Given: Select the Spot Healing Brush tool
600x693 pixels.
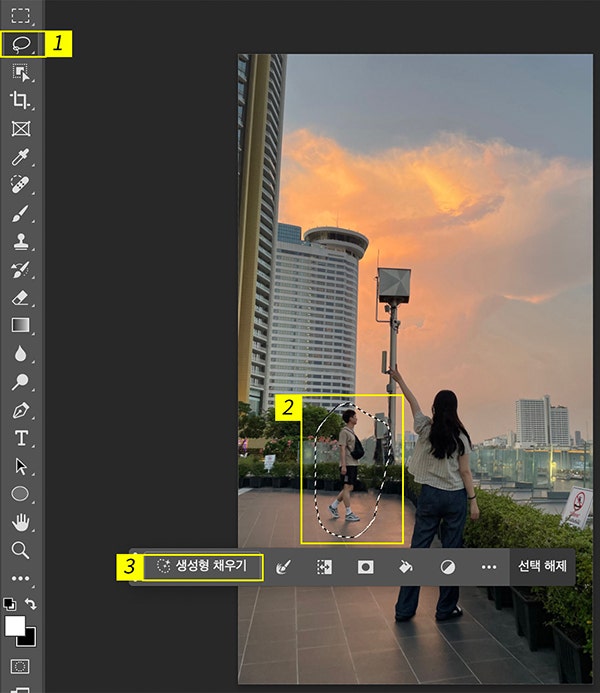Looking at the screenshot, I should coord(20,185).
